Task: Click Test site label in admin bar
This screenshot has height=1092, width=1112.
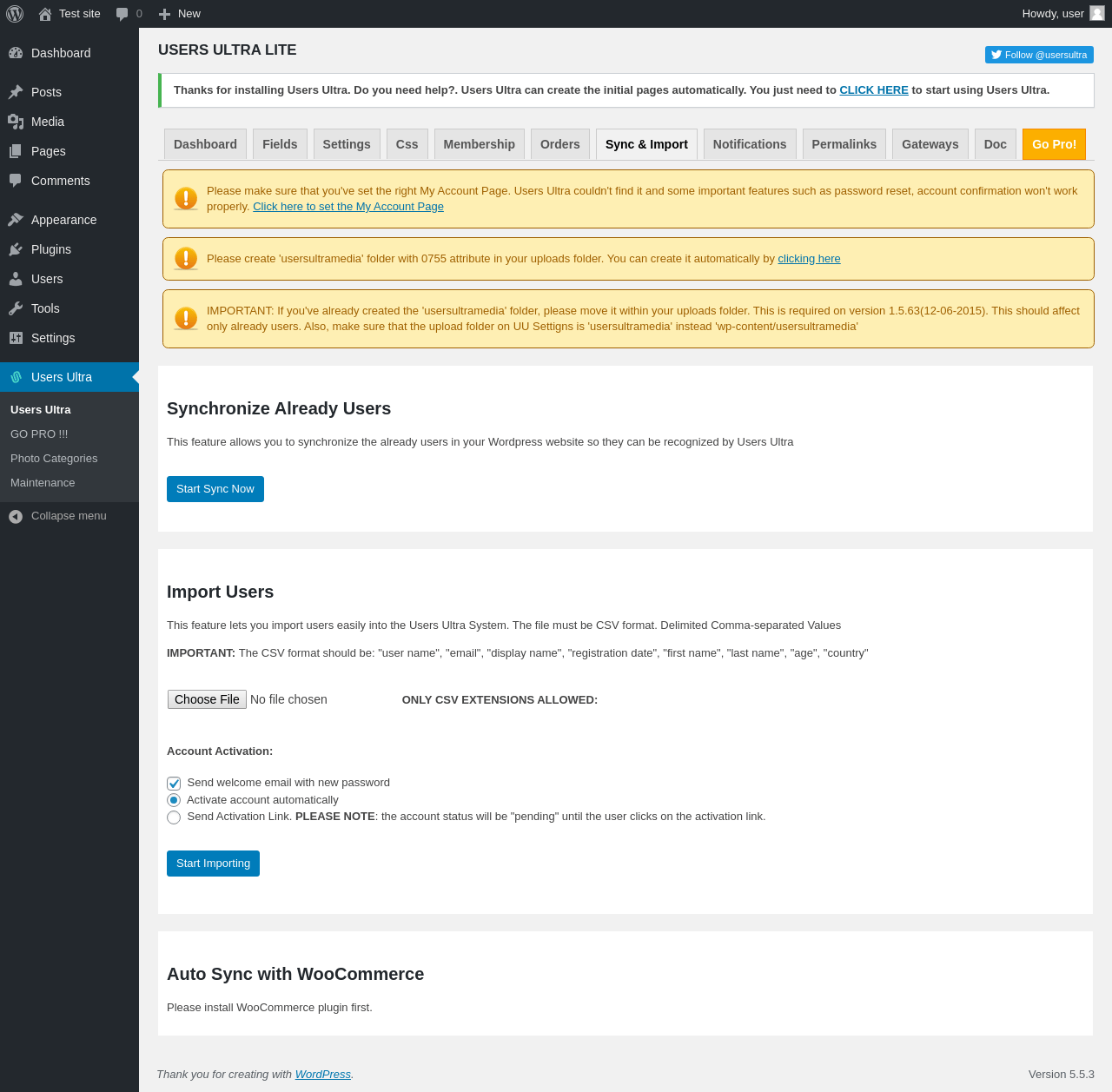Action: point(80,14)
